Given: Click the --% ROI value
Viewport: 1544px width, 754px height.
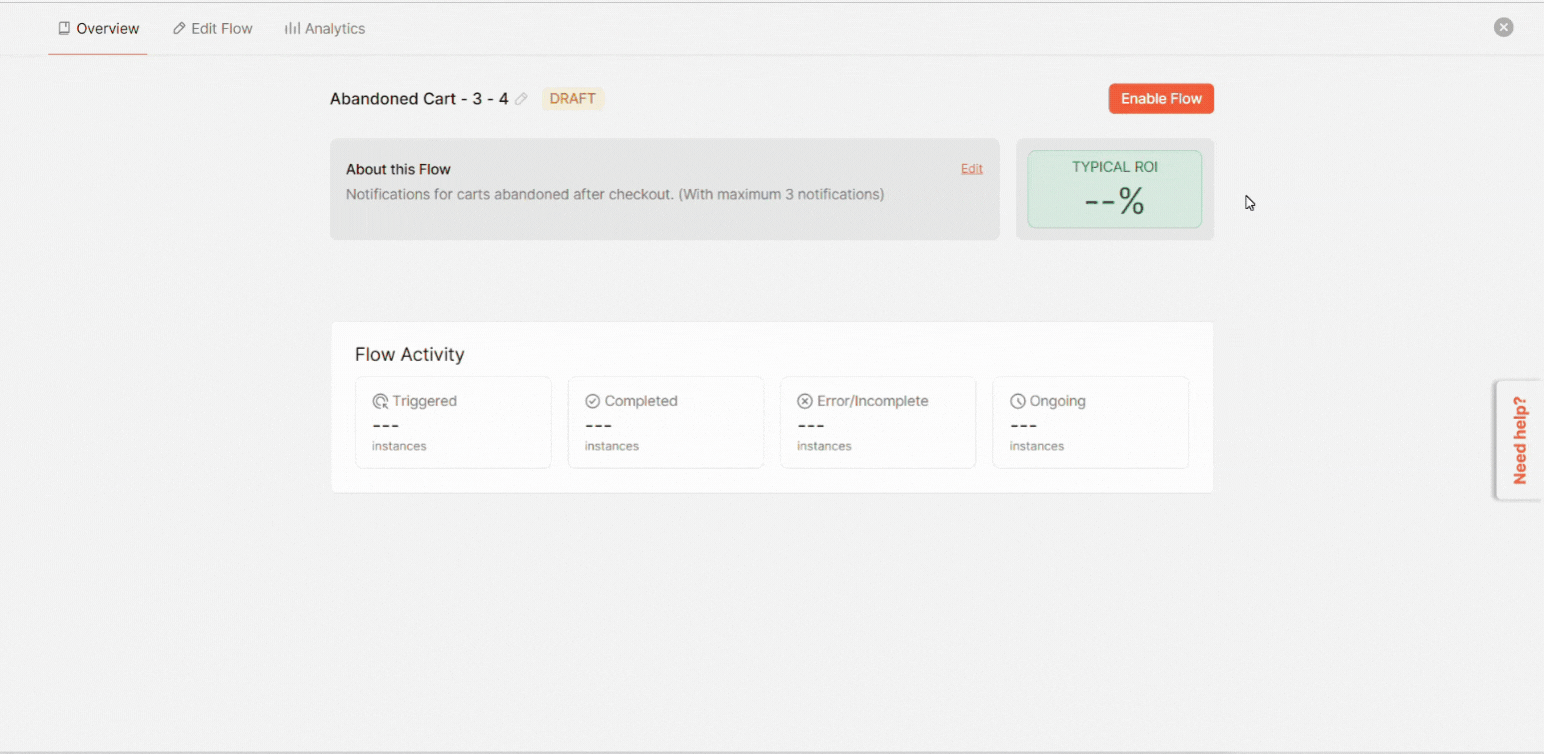Looking at the screenshot, I should coord(1115,201).
